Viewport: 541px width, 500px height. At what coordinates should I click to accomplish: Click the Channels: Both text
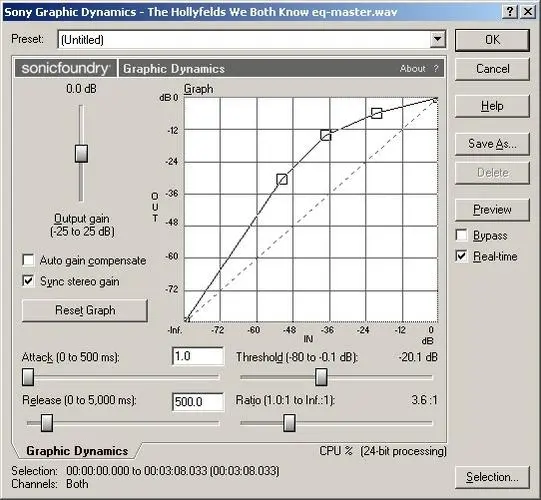(x=50, y=484)
